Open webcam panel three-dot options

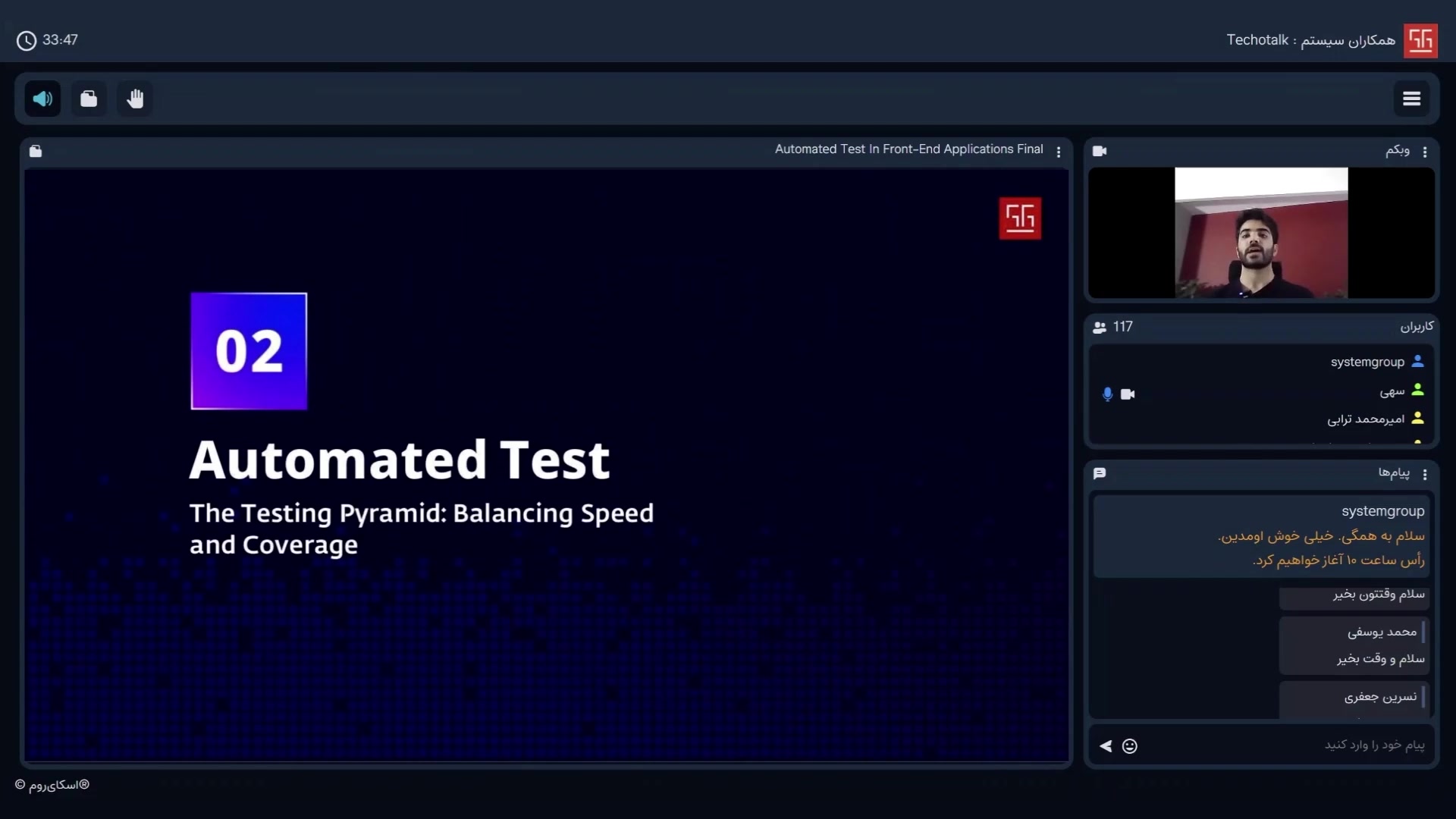pos(1425,152)
